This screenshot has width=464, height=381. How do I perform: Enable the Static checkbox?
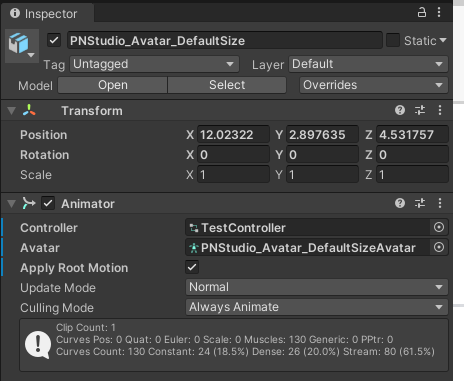coord(393,40)
